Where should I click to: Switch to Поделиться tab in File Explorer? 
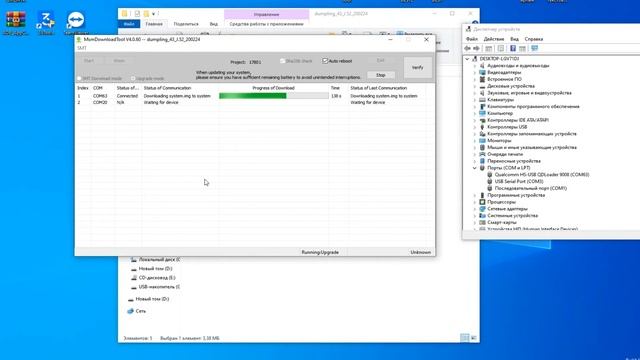(x=186, y=24)
